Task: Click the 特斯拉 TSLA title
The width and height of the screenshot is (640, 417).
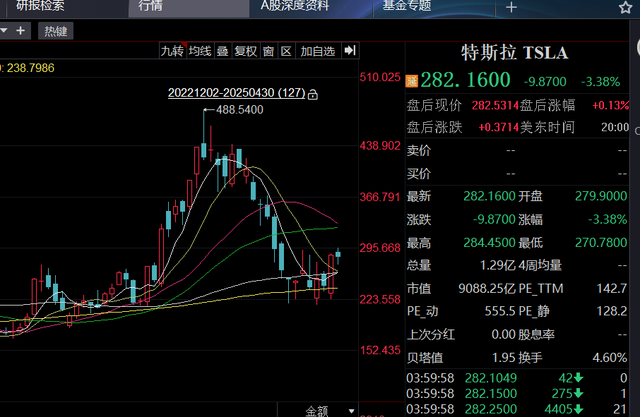Action: [x=514, y=53]
